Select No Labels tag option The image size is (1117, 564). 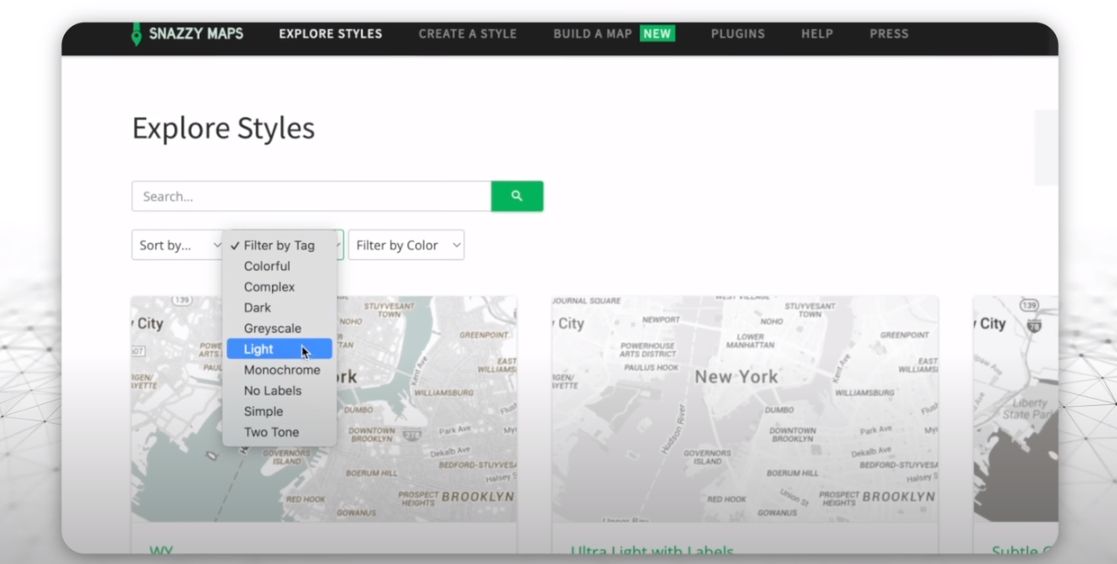coord(273,391)
